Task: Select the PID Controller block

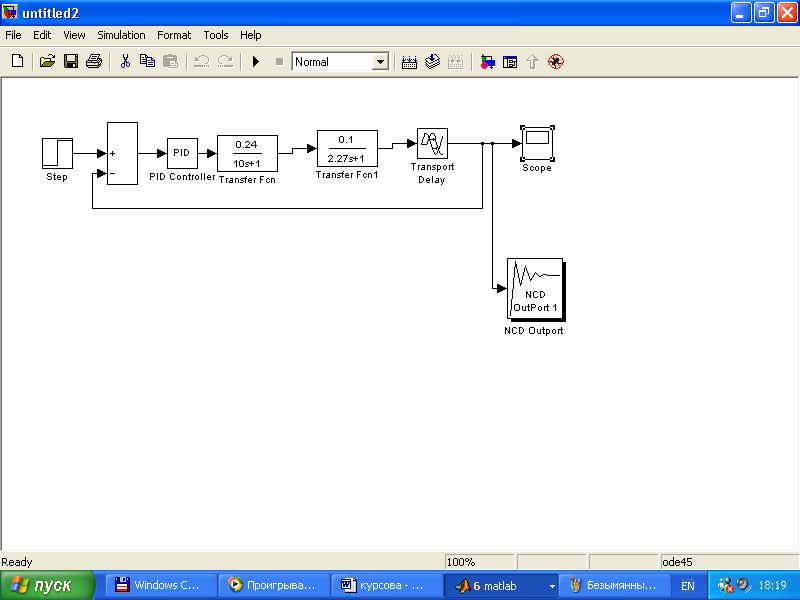Action: (182, 153)
